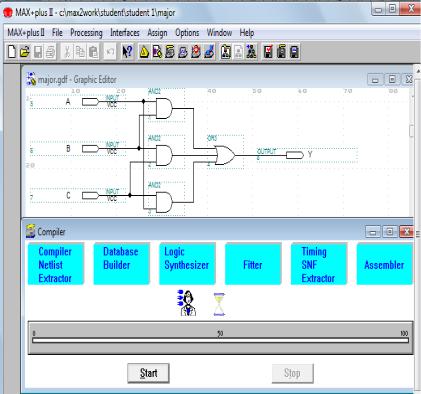The image size is (421, 394).
Task: Maximize the major.gdf Graphic Editor window
Action: (x=392, y=80)
